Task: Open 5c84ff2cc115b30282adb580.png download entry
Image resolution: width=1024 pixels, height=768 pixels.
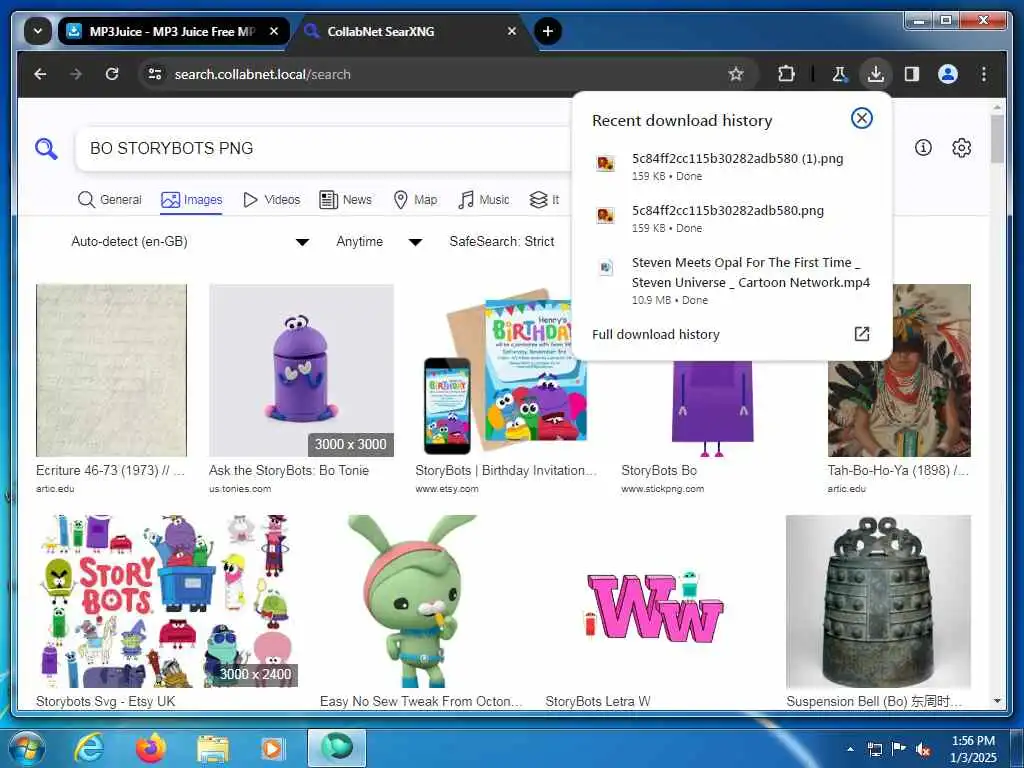Action: (731, 219)
